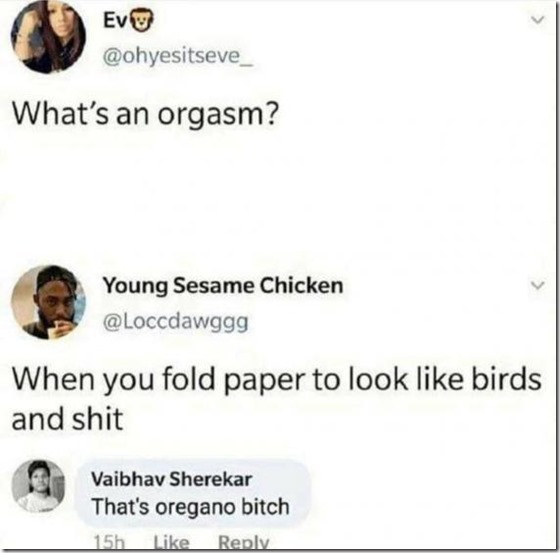
Task: Open the @ohyesitseve_ handle
Action: 178,56
